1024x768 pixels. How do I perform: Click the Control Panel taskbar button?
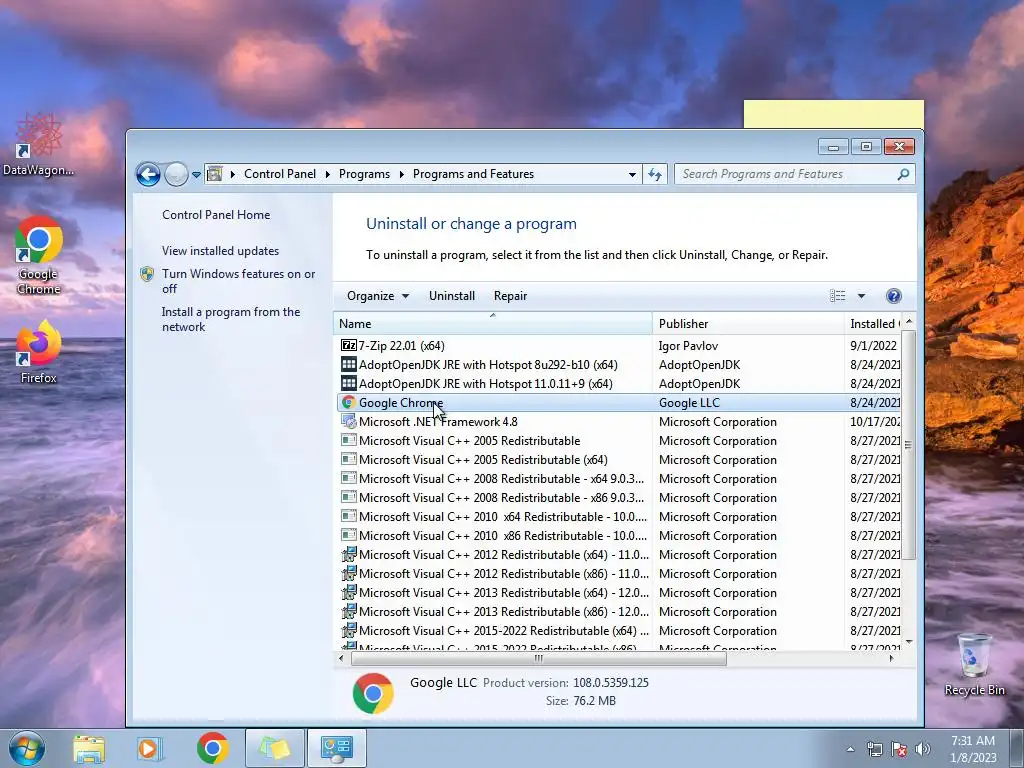coord(337,748)
